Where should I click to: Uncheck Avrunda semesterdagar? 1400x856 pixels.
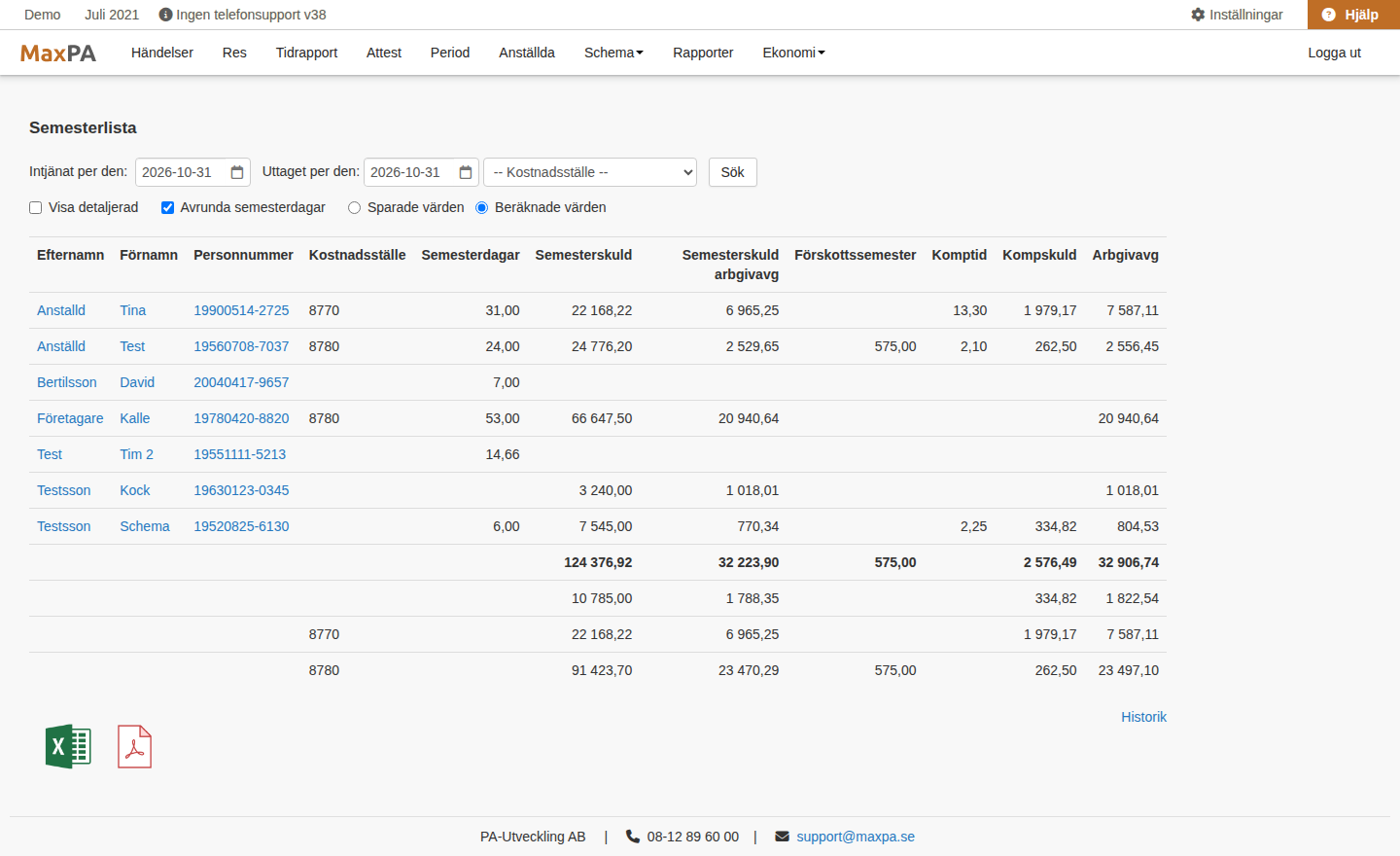point(167,207)
